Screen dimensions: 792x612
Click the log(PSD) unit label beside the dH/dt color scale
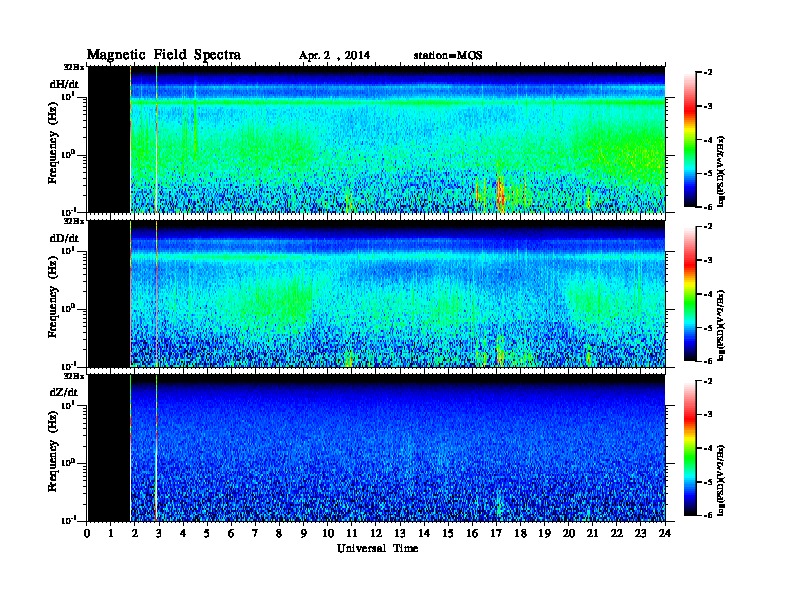(x=721, y=171)
